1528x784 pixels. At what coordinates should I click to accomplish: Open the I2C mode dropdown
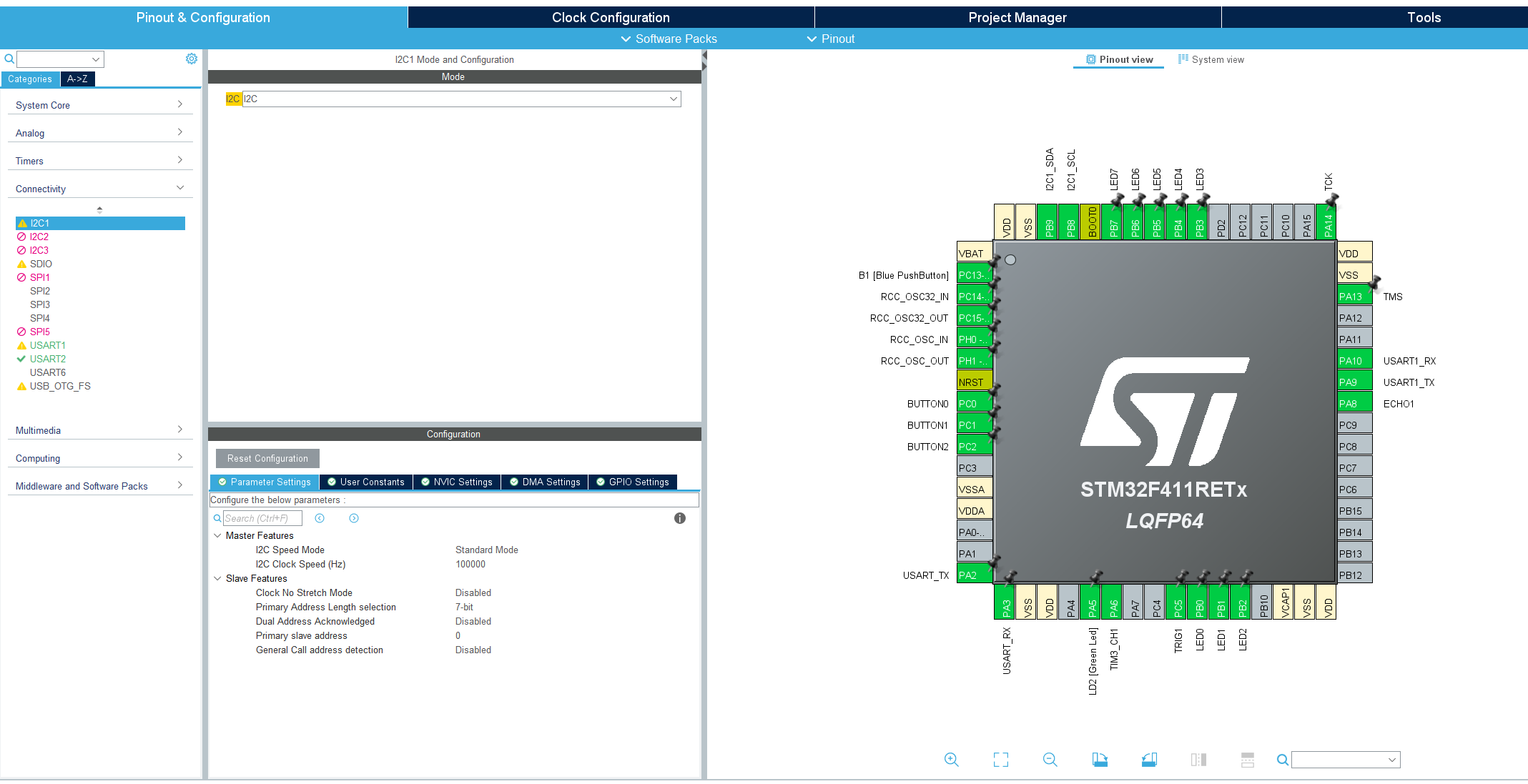(673, 99)
